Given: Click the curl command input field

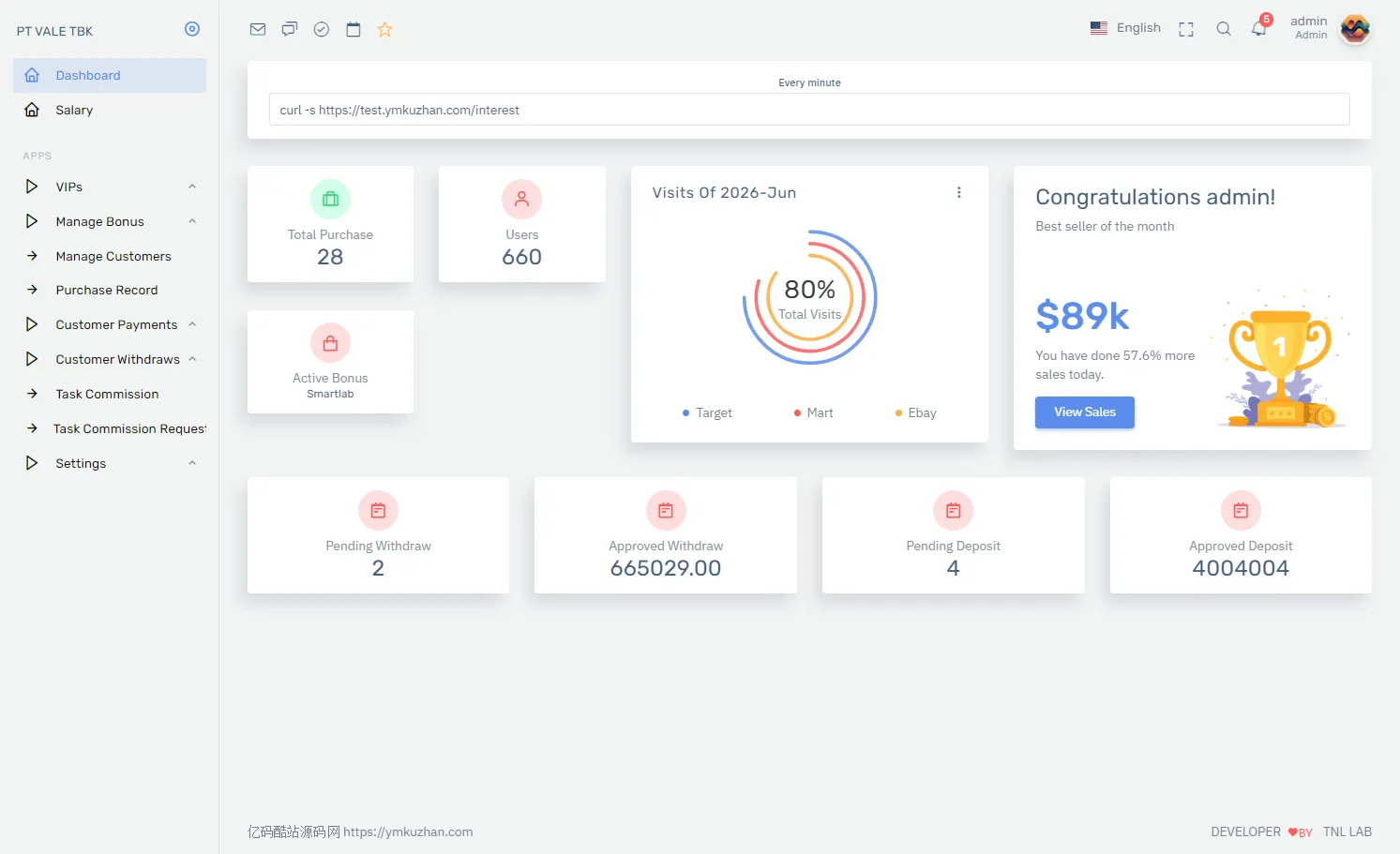Looking at the screenshot, I should point(809,110).
